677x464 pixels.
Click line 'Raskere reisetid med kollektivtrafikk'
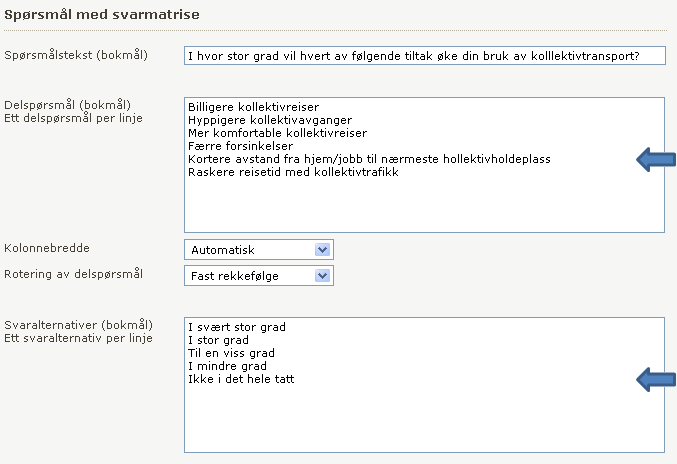[x=293, y=172]
